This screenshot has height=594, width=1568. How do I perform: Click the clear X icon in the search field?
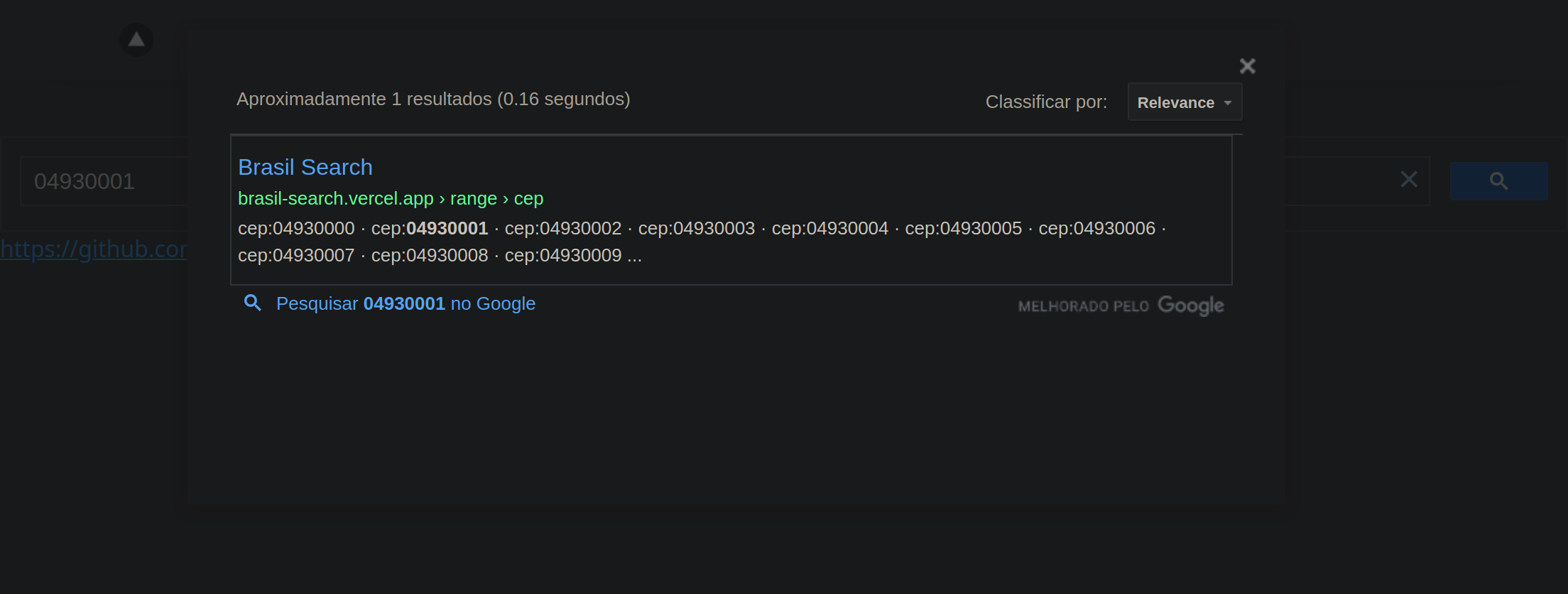(1409, 180)
